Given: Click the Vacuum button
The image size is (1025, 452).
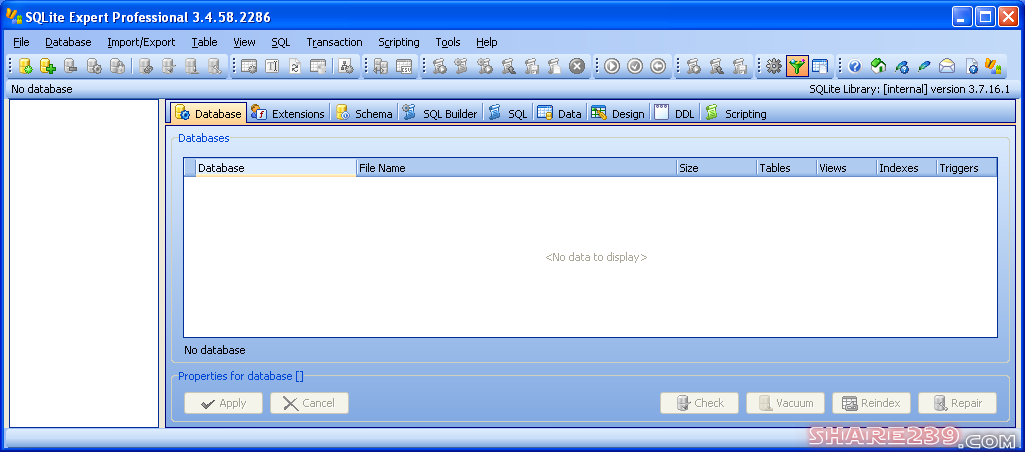Looking at the screenshot, I should point(786,403).
